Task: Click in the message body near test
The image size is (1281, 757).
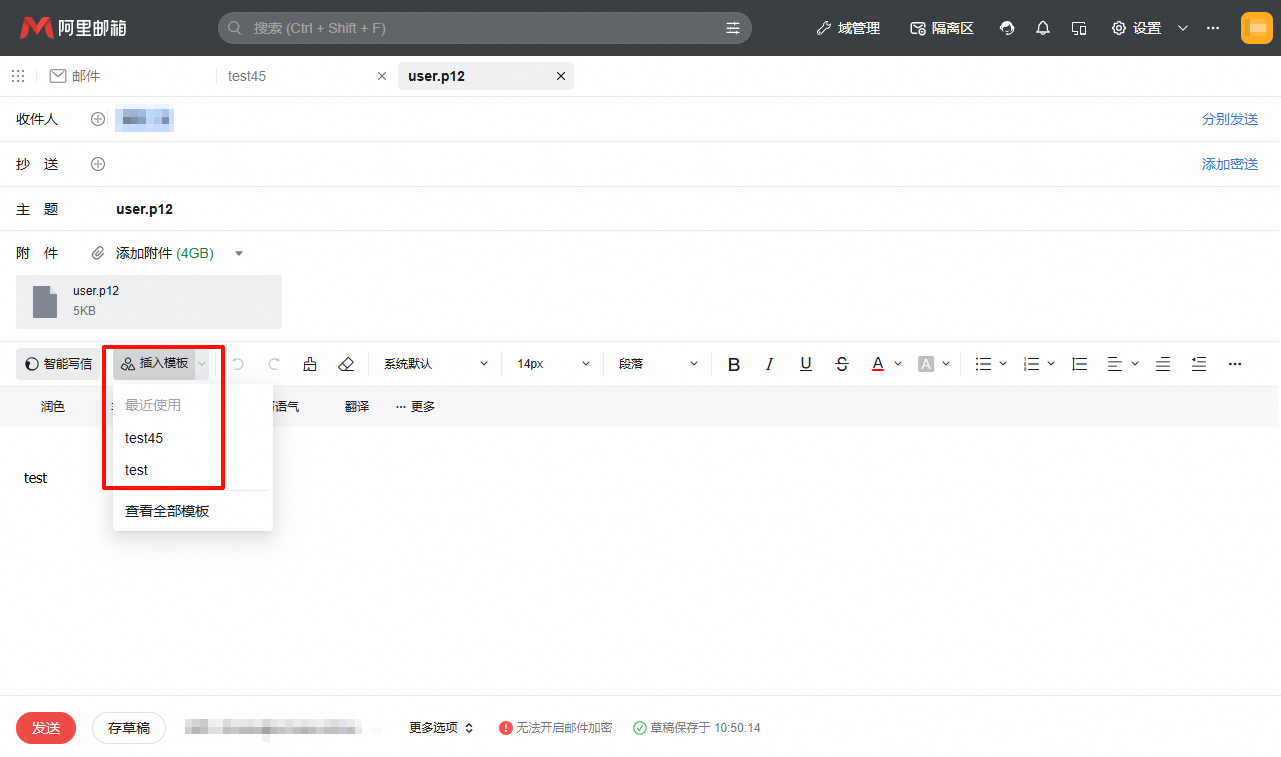Action: 36,478
